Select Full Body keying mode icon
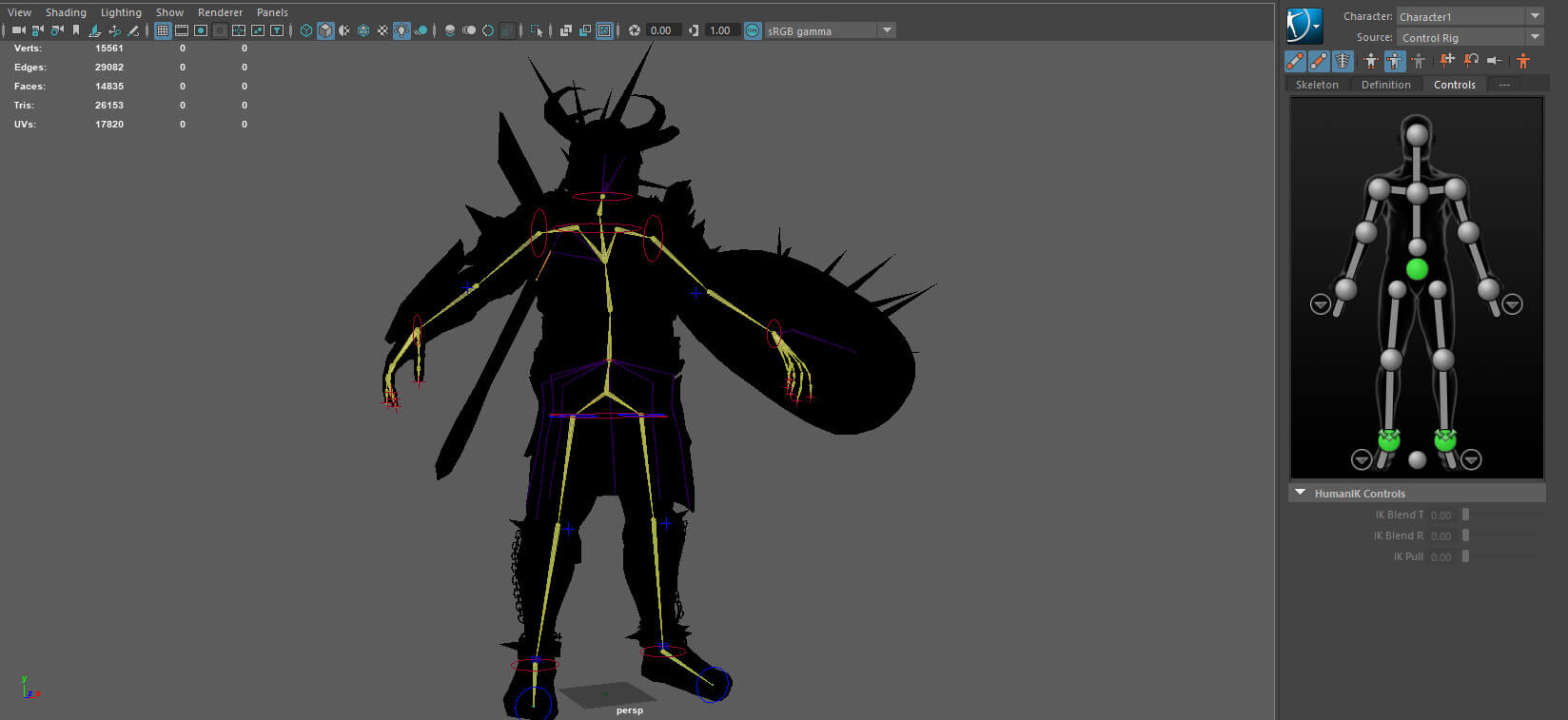This screenshot has width=1568, height=720. point(1370,61)
